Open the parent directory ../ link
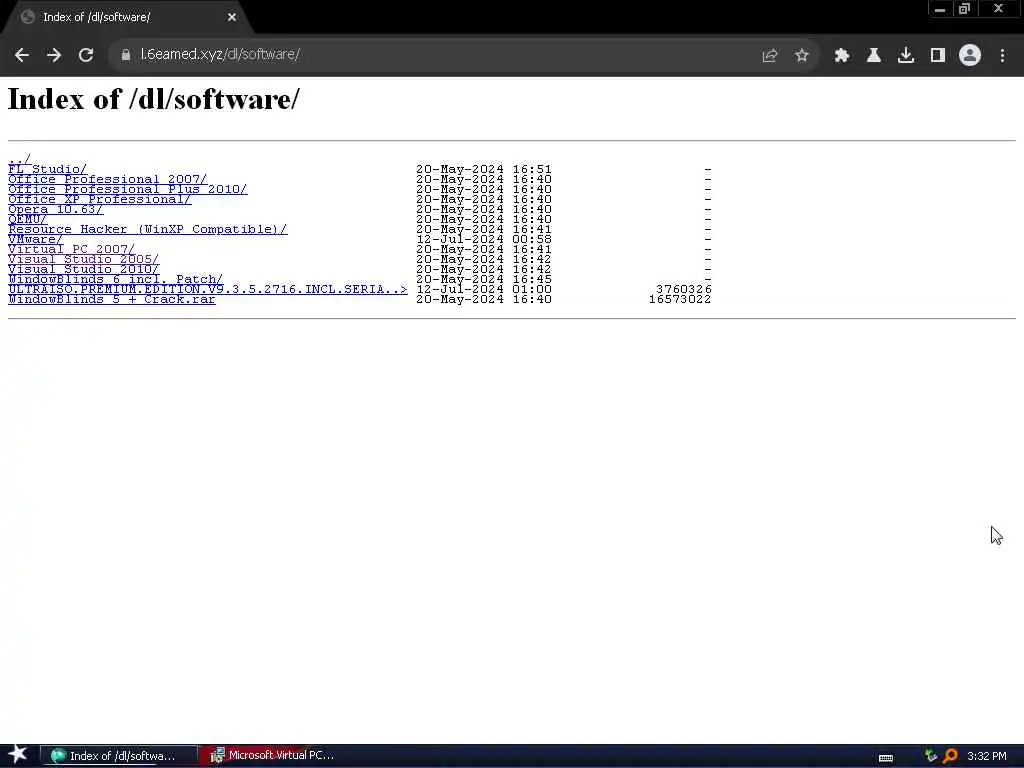Screen dimensions: 1024x768 click(x=20, y=159)
